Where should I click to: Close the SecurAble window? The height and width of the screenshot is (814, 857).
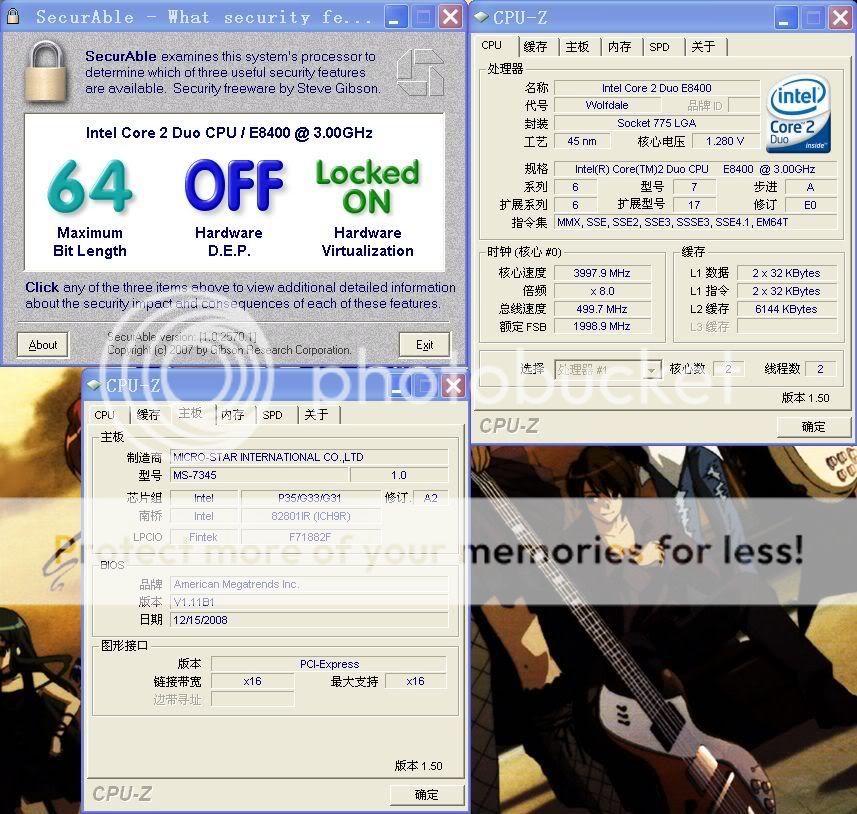[x=451, y=16]
